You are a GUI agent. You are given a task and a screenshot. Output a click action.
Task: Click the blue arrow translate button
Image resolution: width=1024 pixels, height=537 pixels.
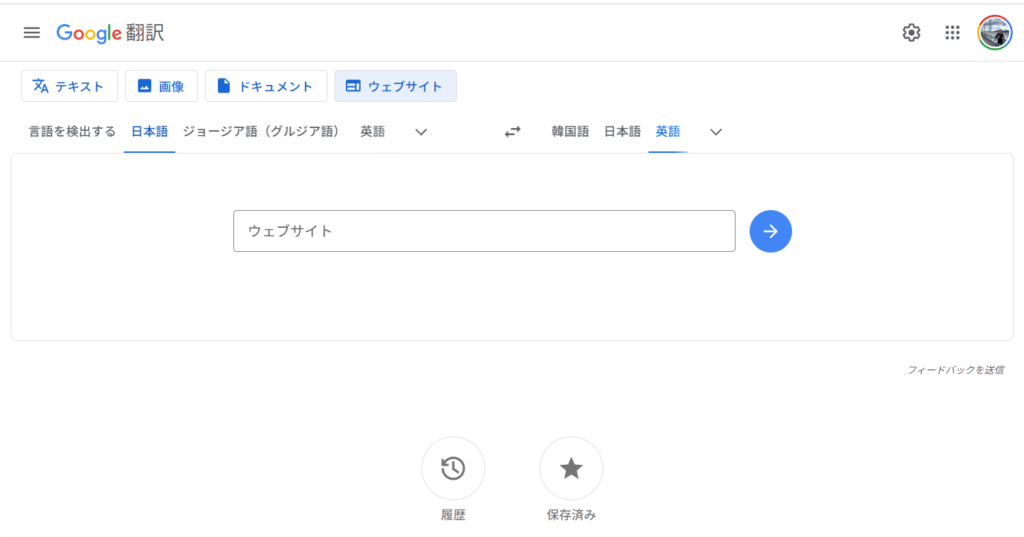770,231
